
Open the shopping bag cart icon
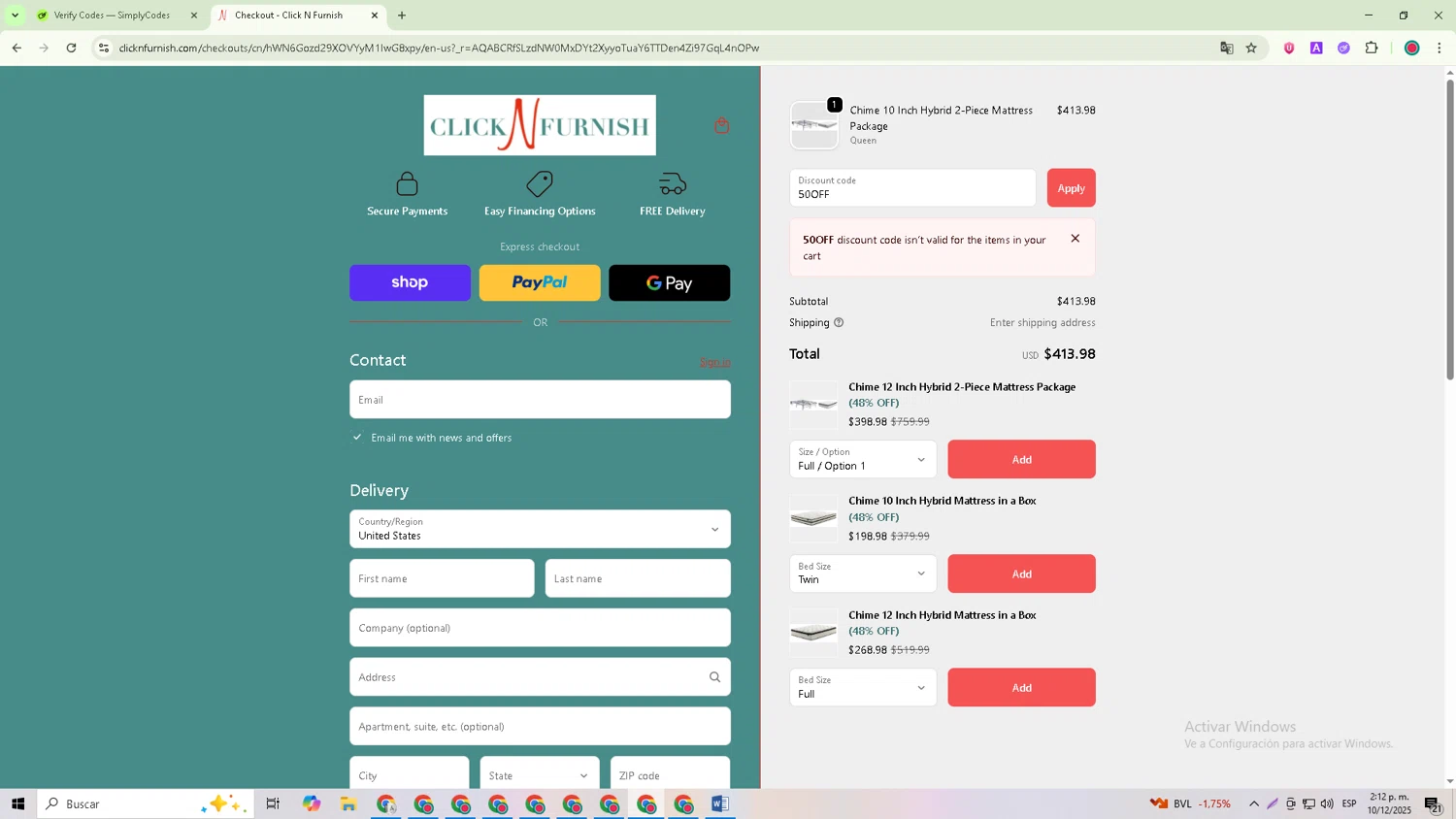721,125
